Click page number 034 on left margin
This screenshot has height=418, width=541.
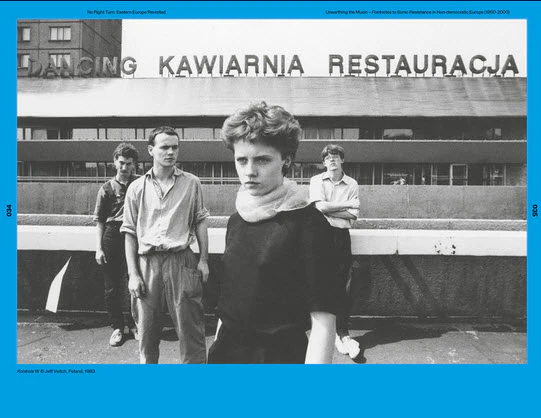[x=9, y=210]
